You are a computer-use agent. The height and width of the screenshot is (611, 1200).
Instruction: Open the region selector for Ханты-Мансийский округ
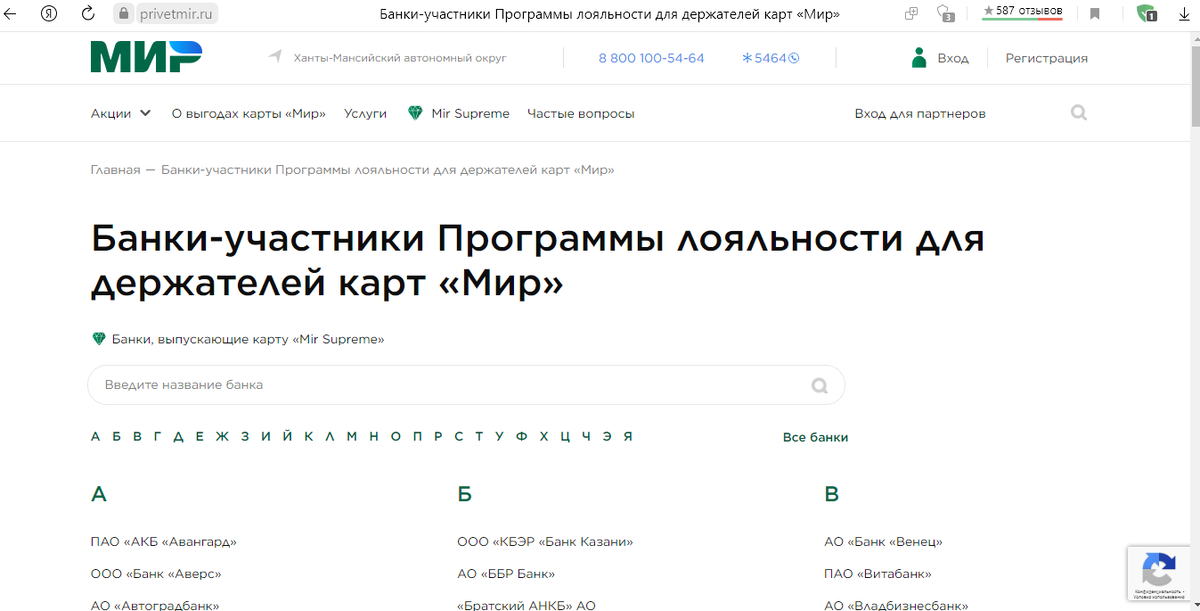(398, 57)
